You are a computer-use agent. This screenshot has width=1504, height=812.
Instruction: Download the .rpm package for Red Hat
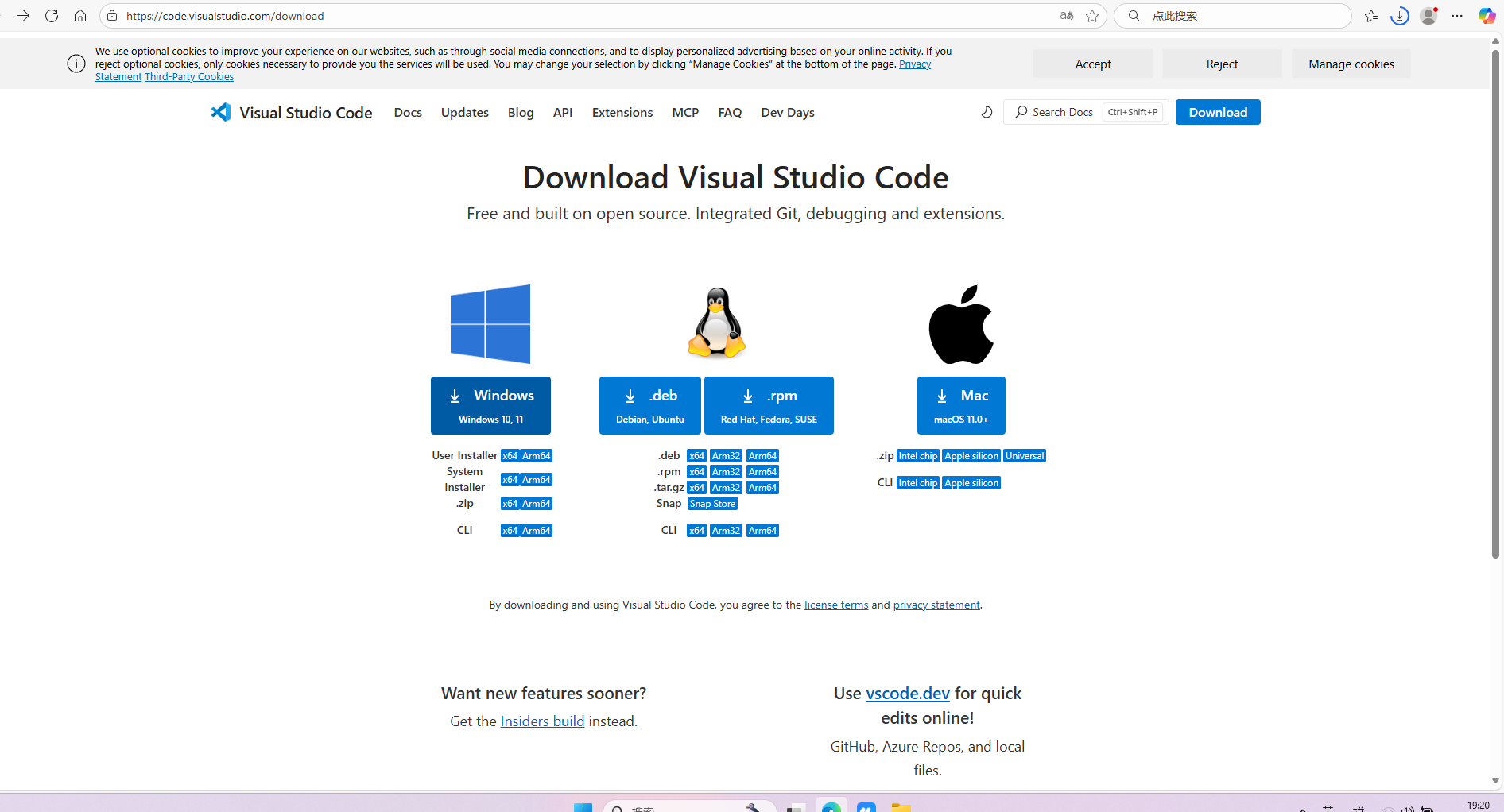click(769, 405)
